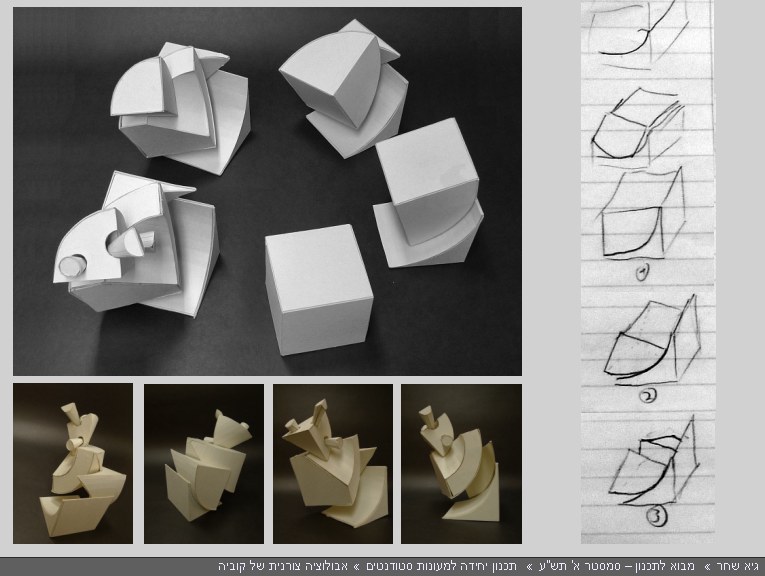The height and width of the screenshot is (576, 765).
Task: Click the sketch labeled with circled 3
Action: [x=654, y=473]
